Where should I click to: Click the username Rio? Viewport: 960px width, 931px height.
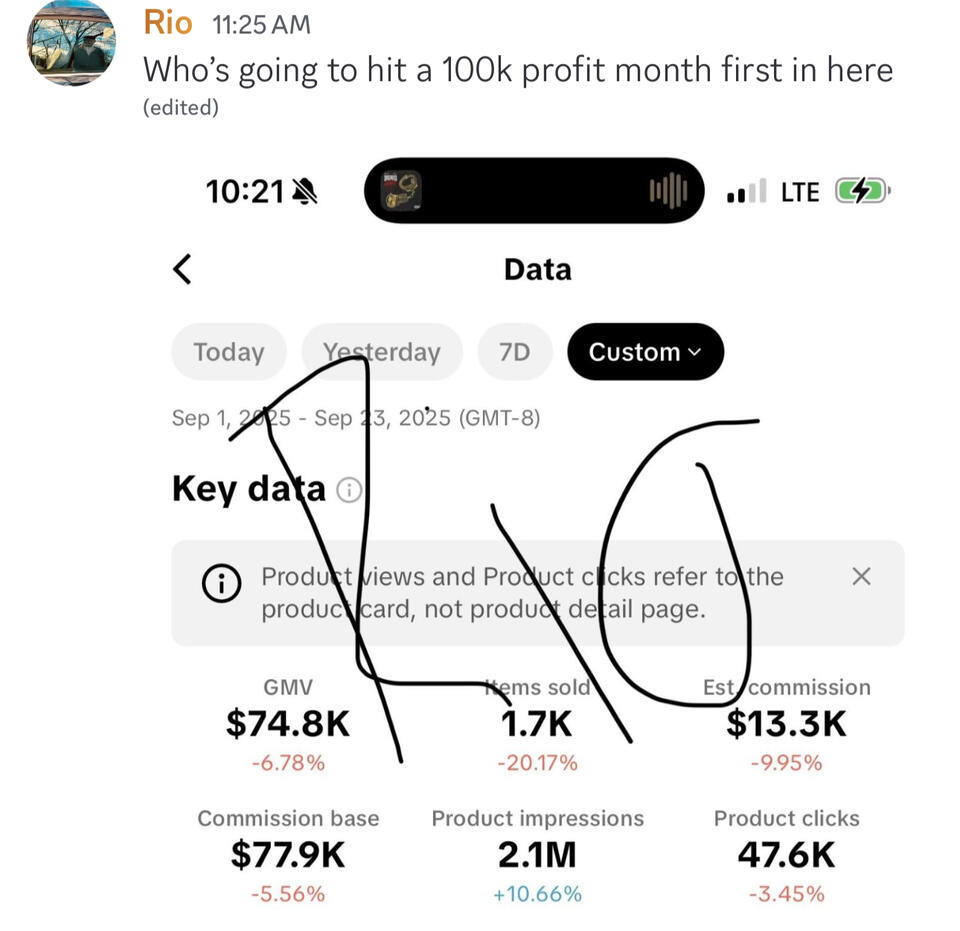(168, 20)
